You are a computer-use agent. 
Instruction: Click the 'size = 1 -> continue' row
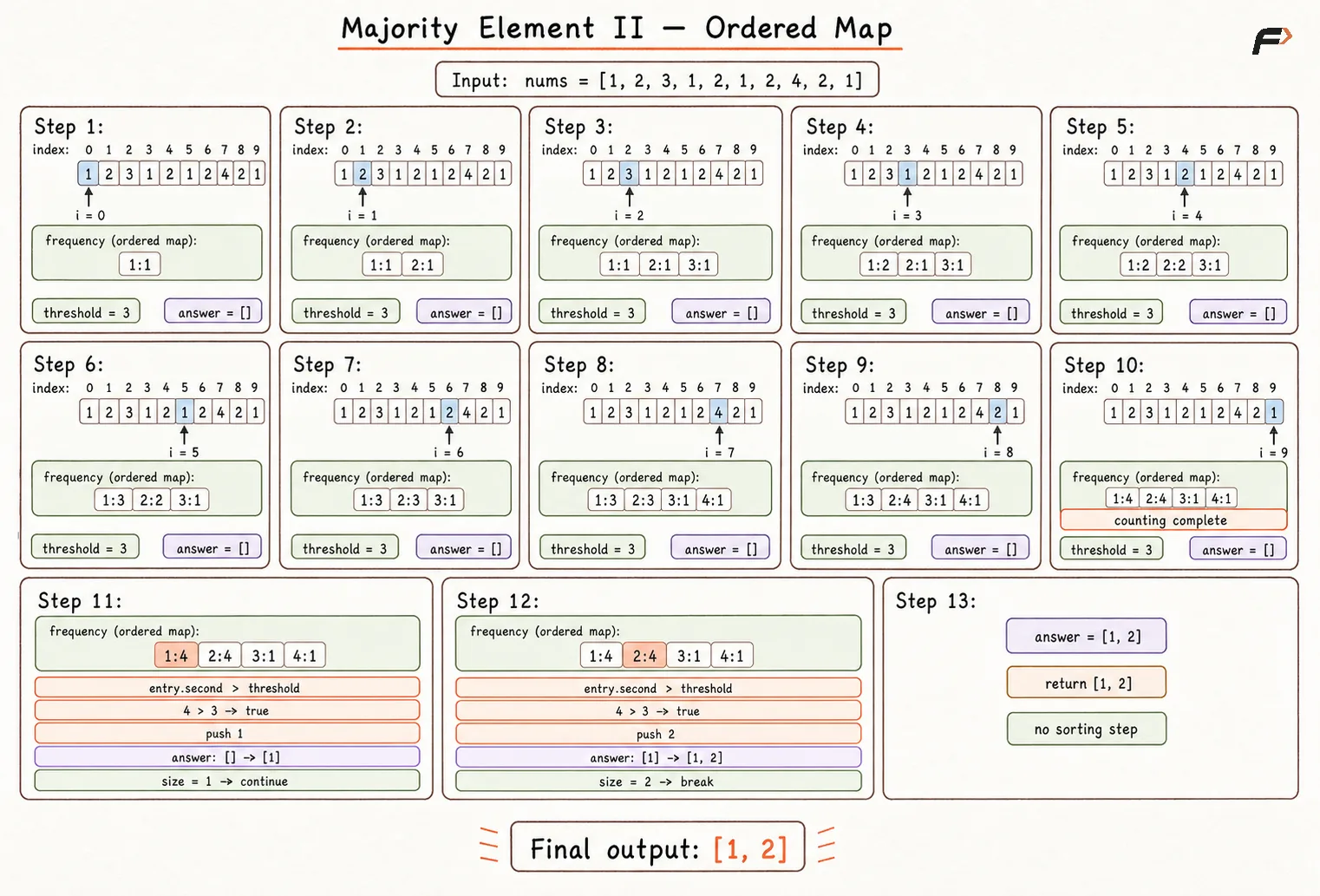click(227, 781)
